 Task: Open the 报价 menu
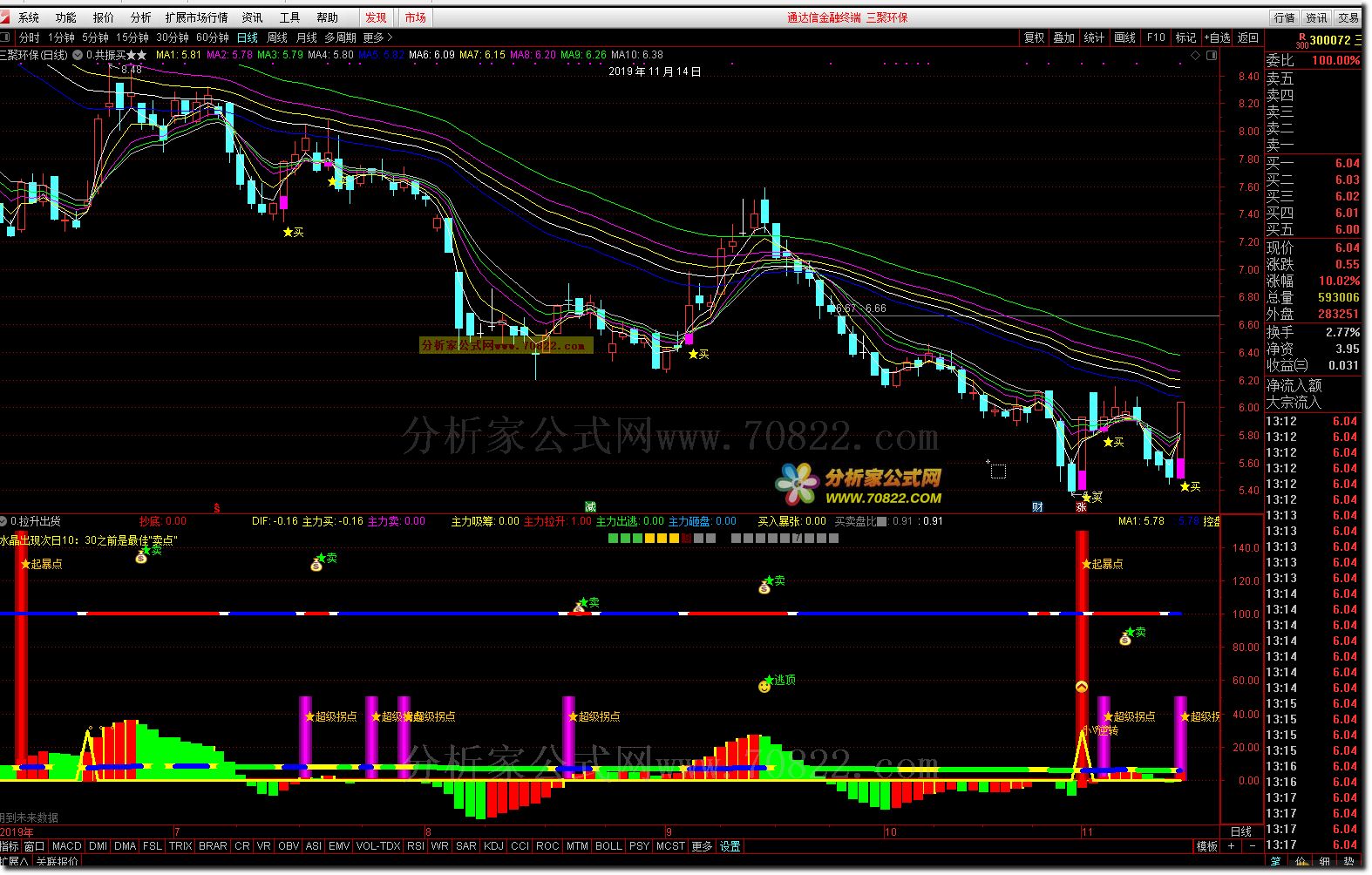(x=103, y=17)
